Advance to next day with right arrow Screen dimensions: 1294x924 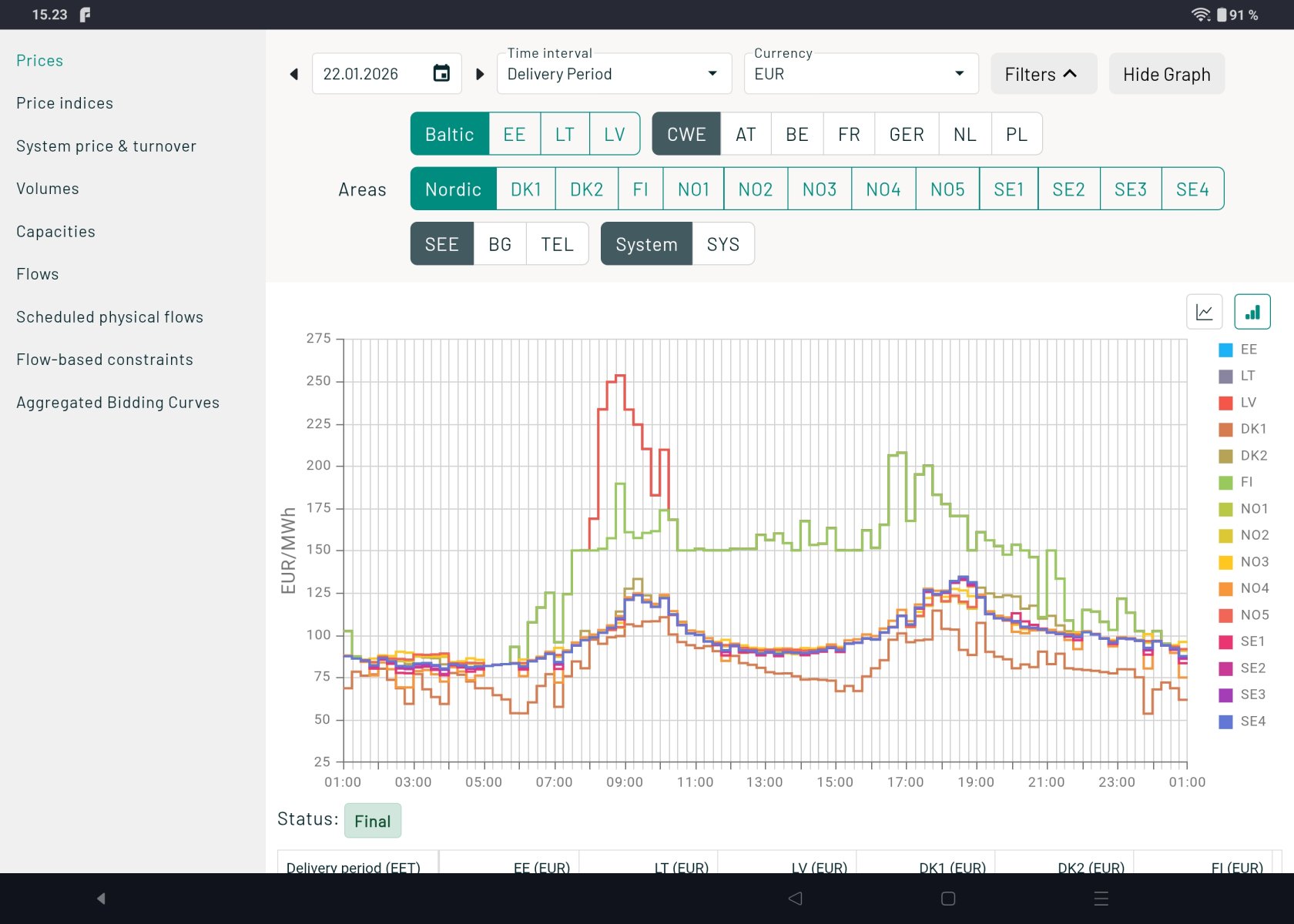(480, 74)
